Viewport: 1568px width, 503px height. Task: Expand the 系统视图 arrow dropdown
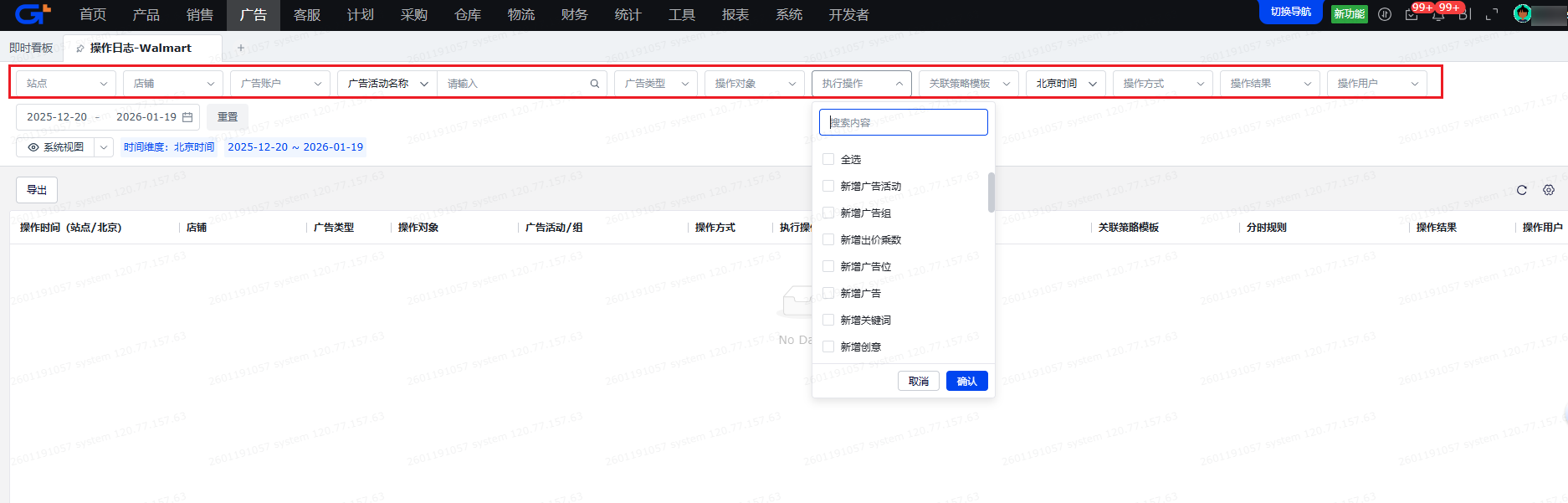(104, 147)
